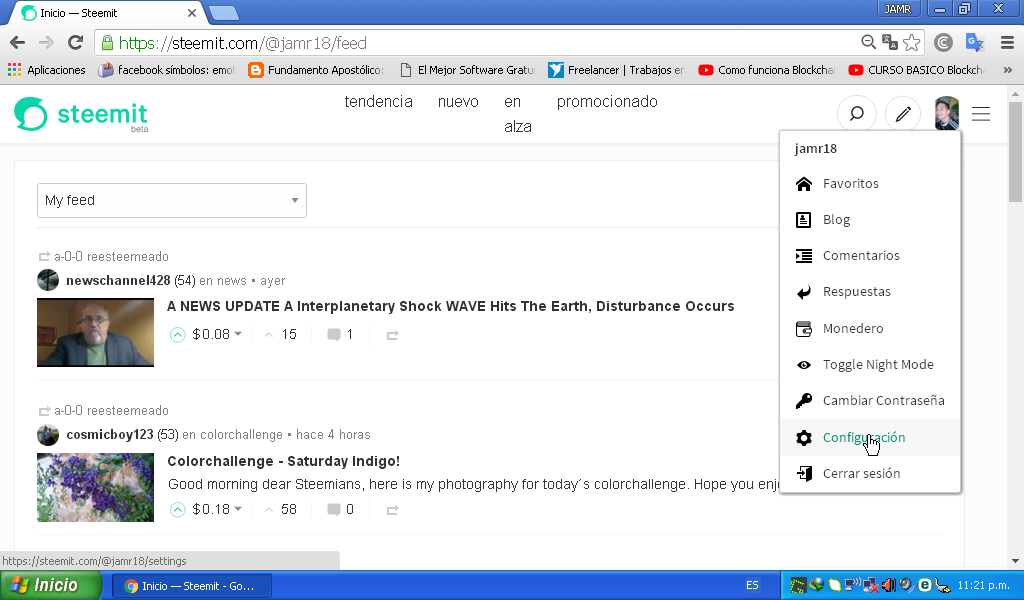The image size is (1024, 600).
Task: Open the Steemit search icon
Action: (x=856, y=114)
